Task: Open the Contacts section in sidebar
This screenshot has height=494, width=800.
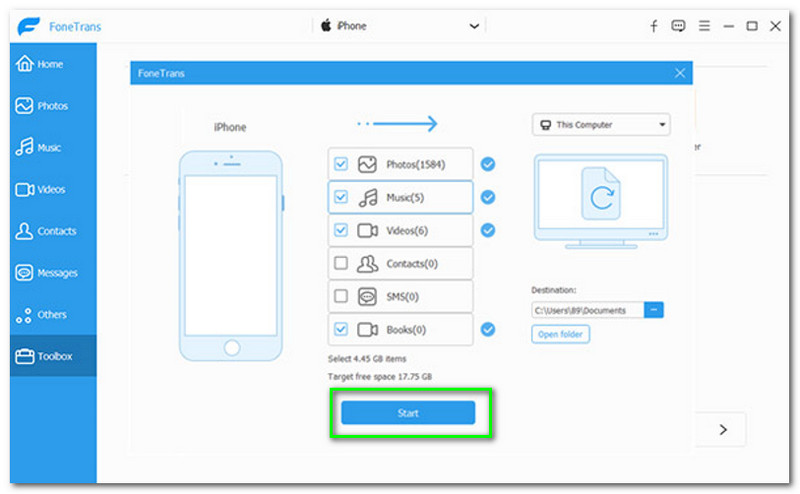Action: pos(53,231)
